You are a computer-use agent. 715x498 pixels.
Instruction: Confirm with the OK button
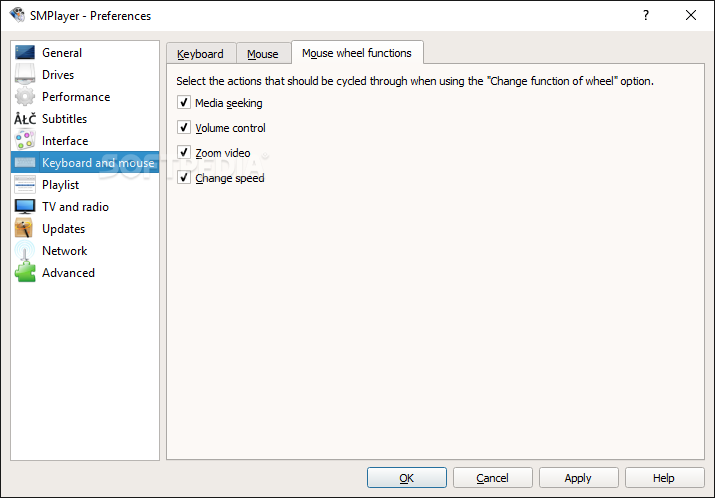click(407, 477)
